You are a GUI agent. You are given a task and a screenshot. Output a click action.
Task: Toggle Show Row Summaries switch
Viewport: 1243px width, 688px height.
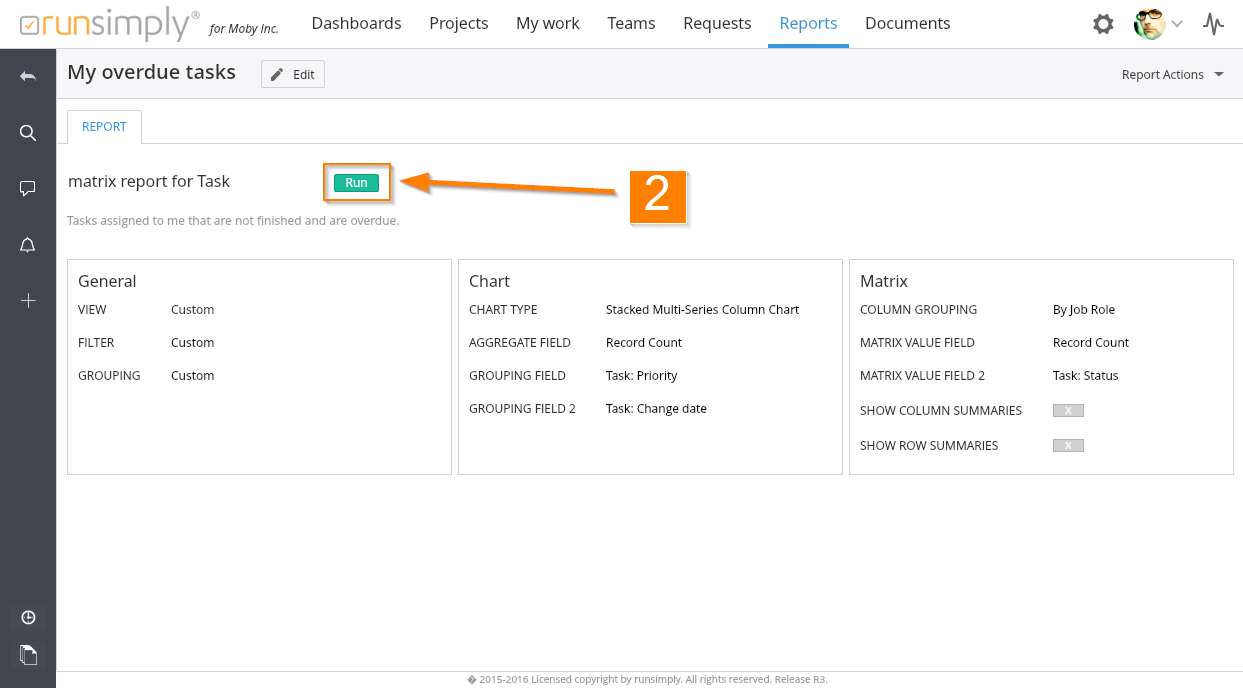[x=1068, y=446]
